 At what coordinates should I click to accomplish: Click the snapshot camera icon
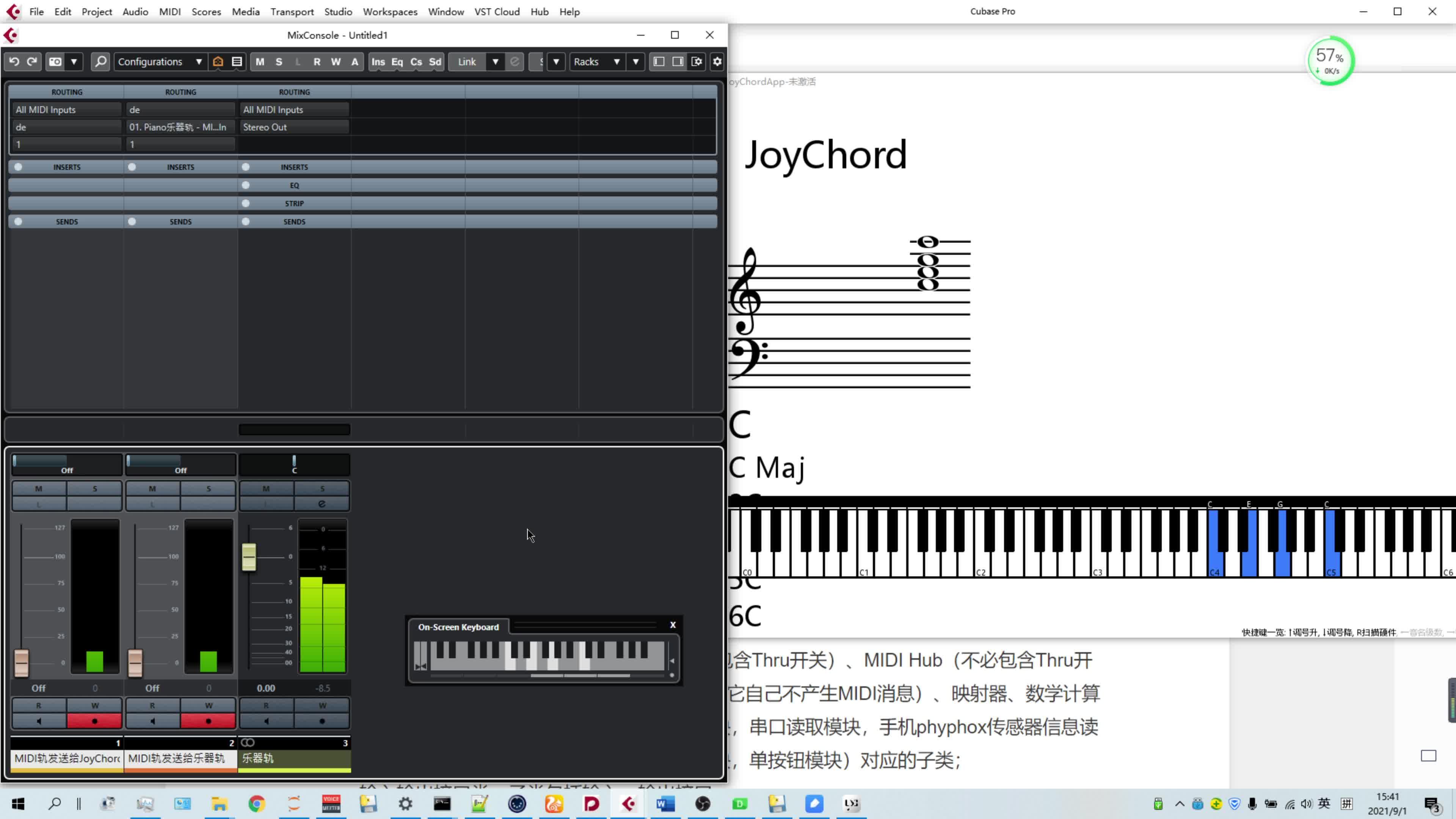pyautogui.click(x=55, y=61)
